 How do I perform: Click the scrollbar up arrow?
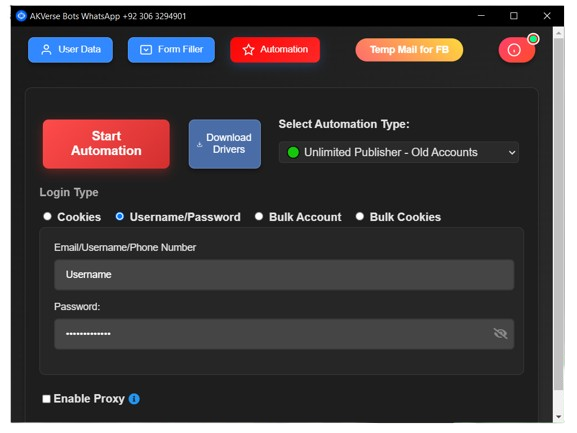coord(559,33)
